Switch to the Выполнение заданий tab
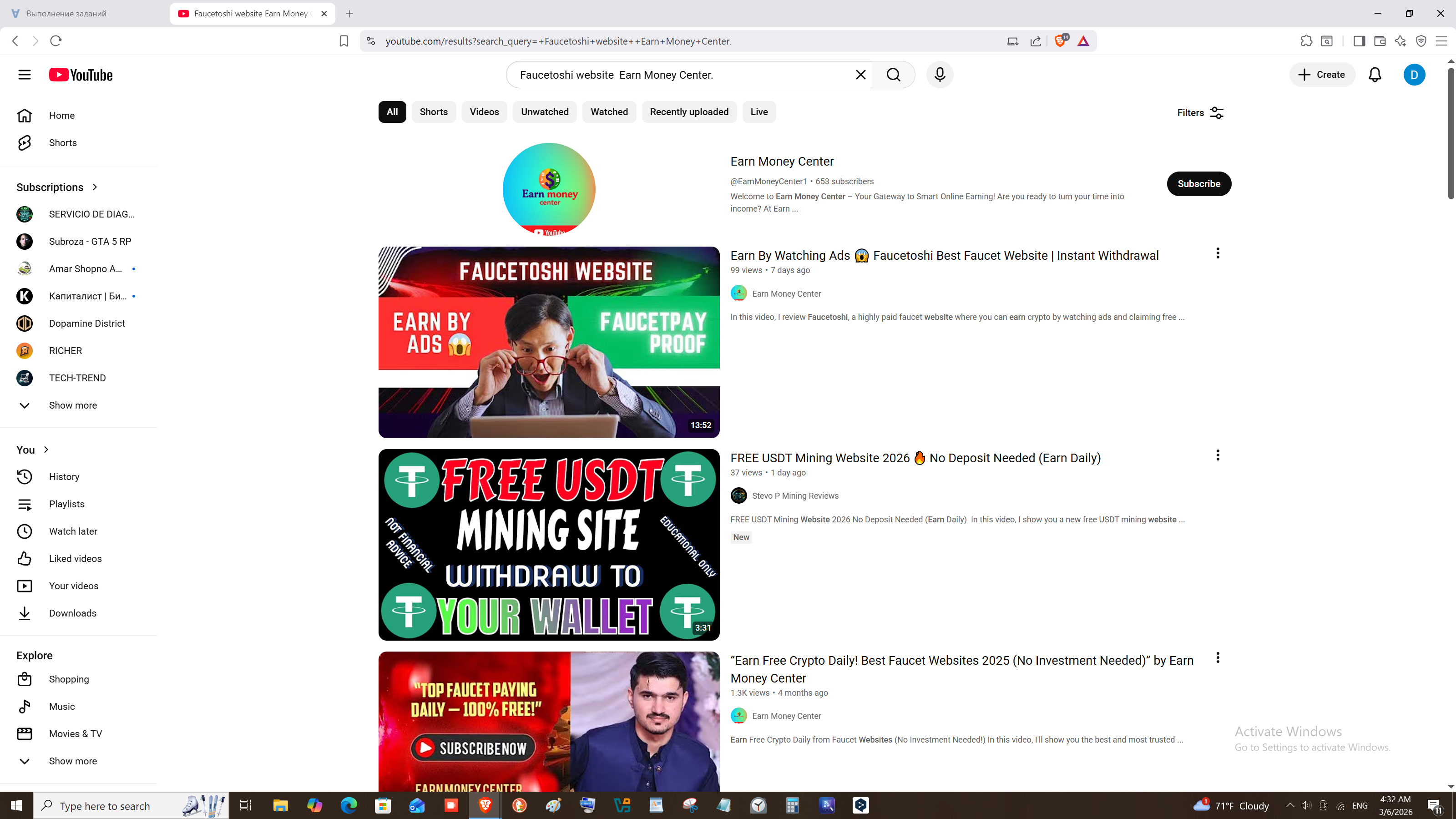The width and height of the screenshot is (1456, 819). tap(66, 14)
